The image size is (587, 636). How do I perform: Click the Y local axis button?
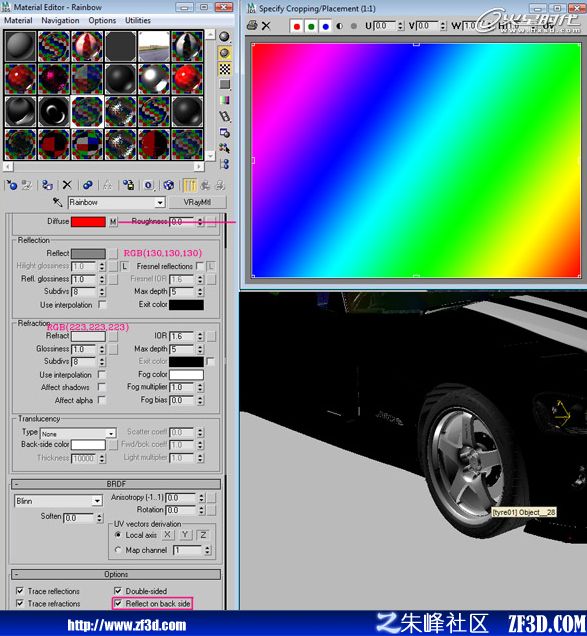pos(185,535)
